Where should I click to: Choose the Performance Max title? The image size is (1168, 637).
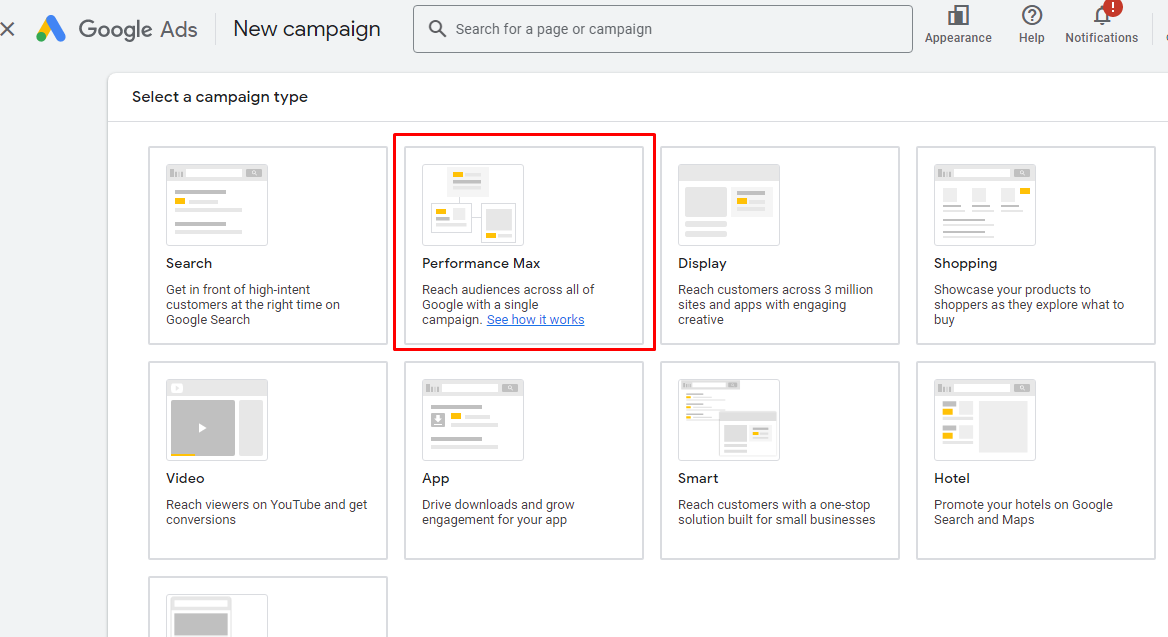(x=481, y=263)
